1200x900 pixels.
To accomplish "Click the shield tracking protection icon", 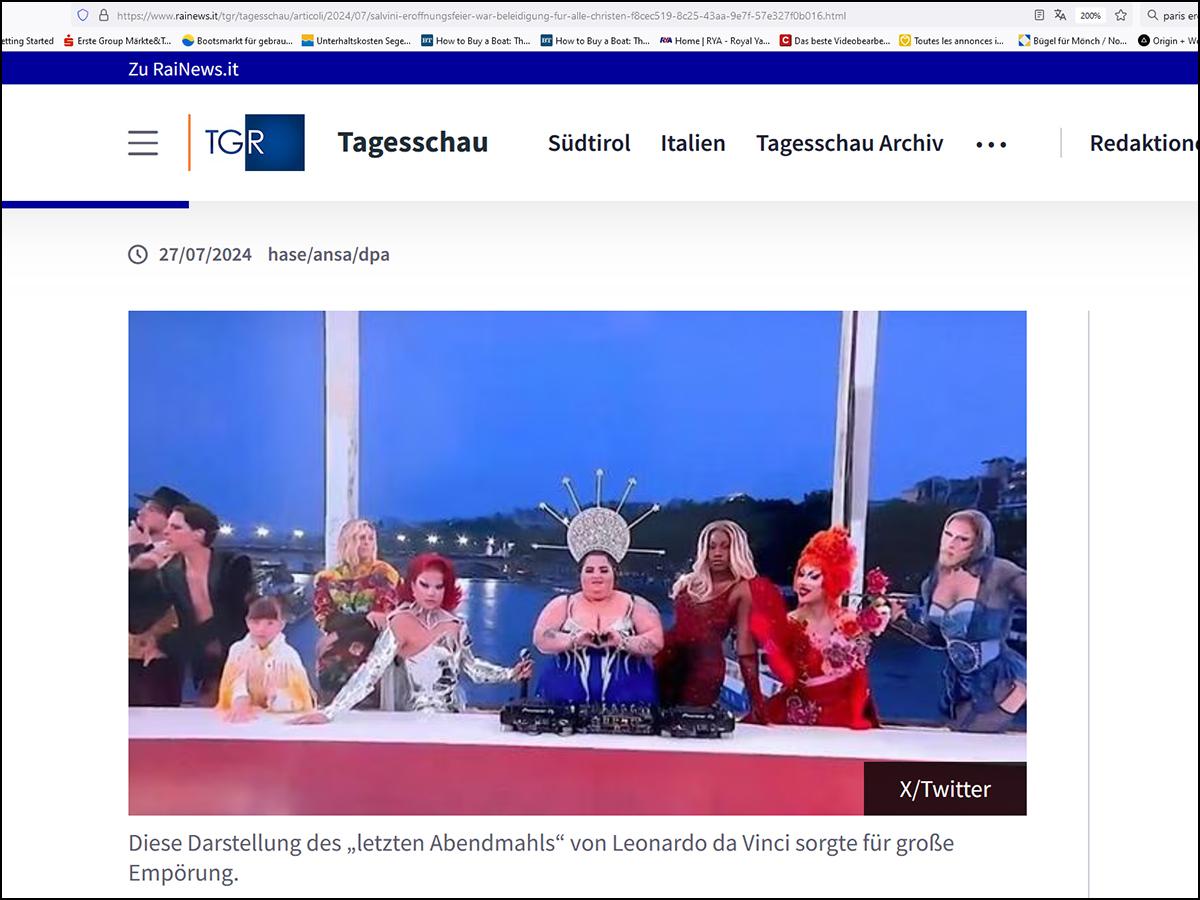I will 83,16.
